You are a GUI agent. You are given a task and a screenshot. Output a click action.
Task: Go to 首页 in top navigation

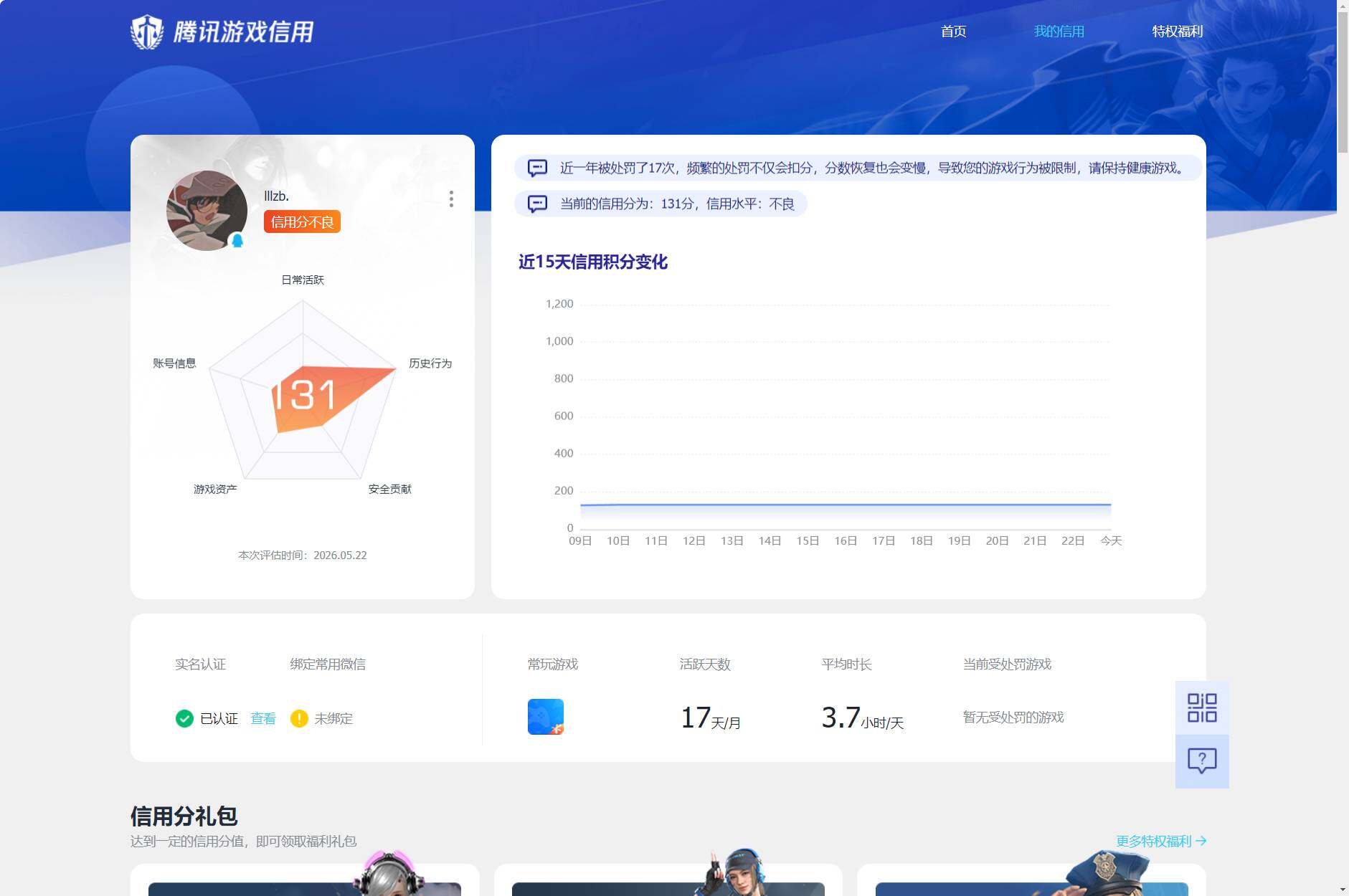(x=953, y=32)
